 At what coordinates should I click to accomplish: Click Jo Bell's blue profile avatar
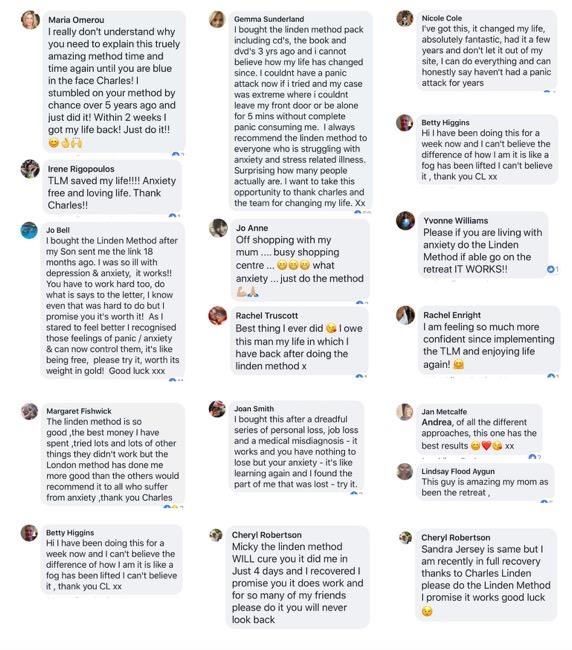[x=29, y=230]
